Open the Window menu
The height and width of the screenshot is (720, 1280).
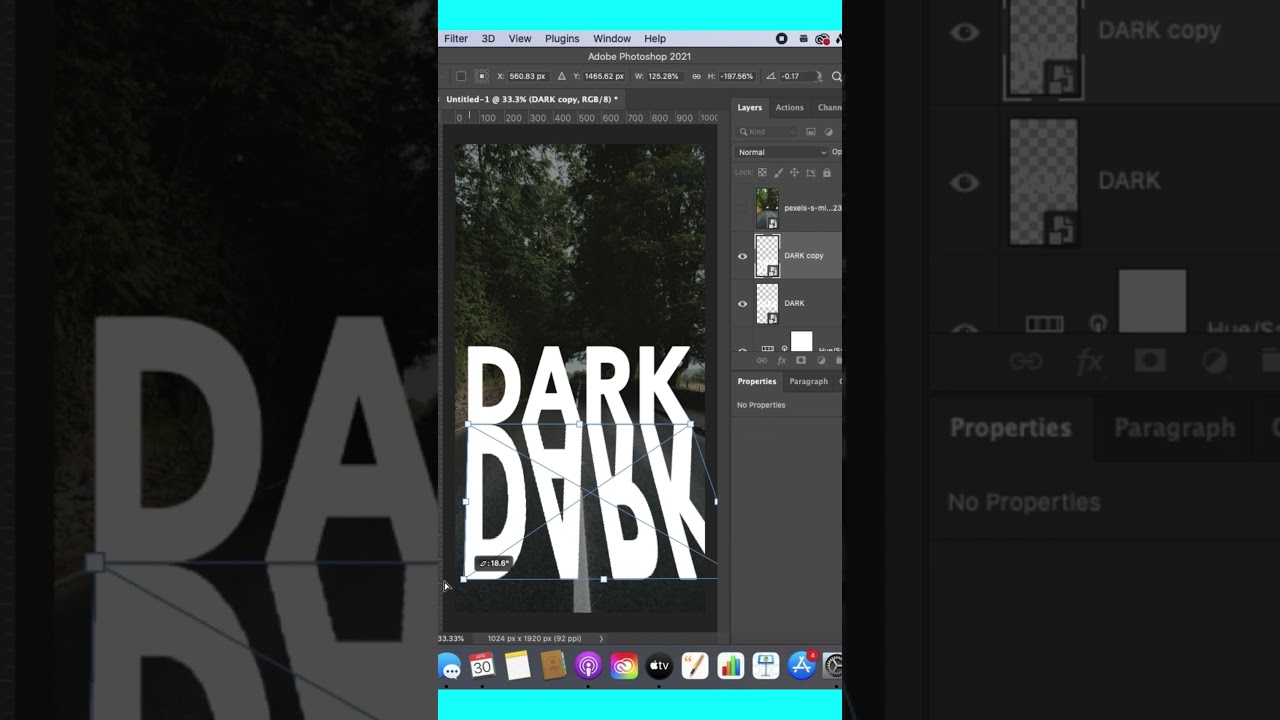click(612, 39)
